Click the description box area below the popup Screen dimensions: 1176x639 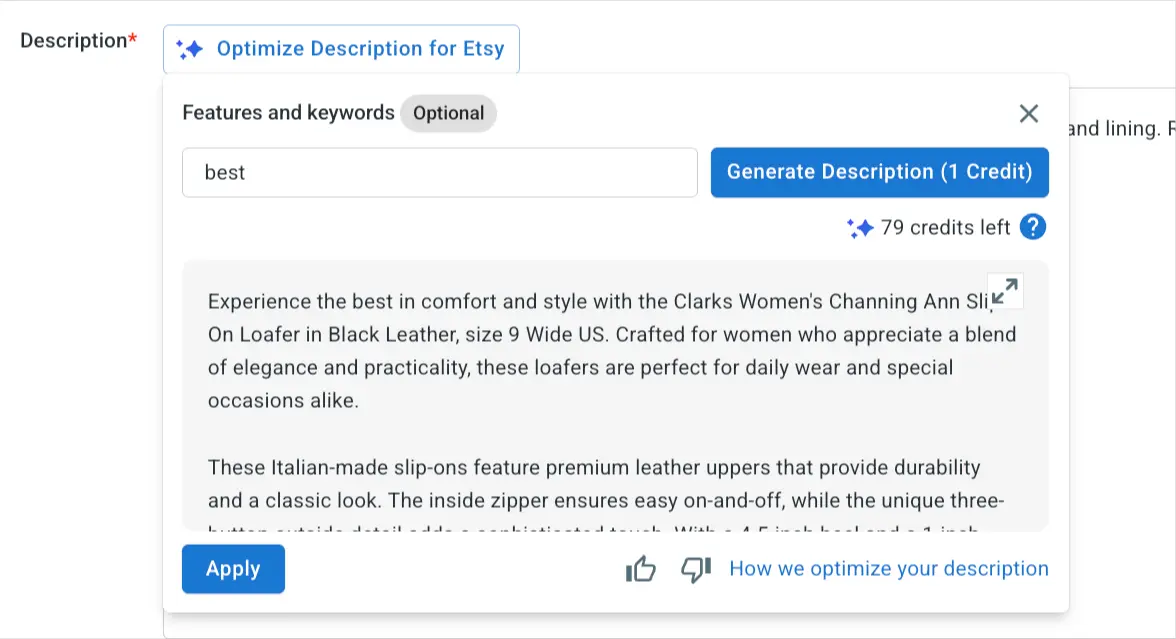(x=600, y=627)
